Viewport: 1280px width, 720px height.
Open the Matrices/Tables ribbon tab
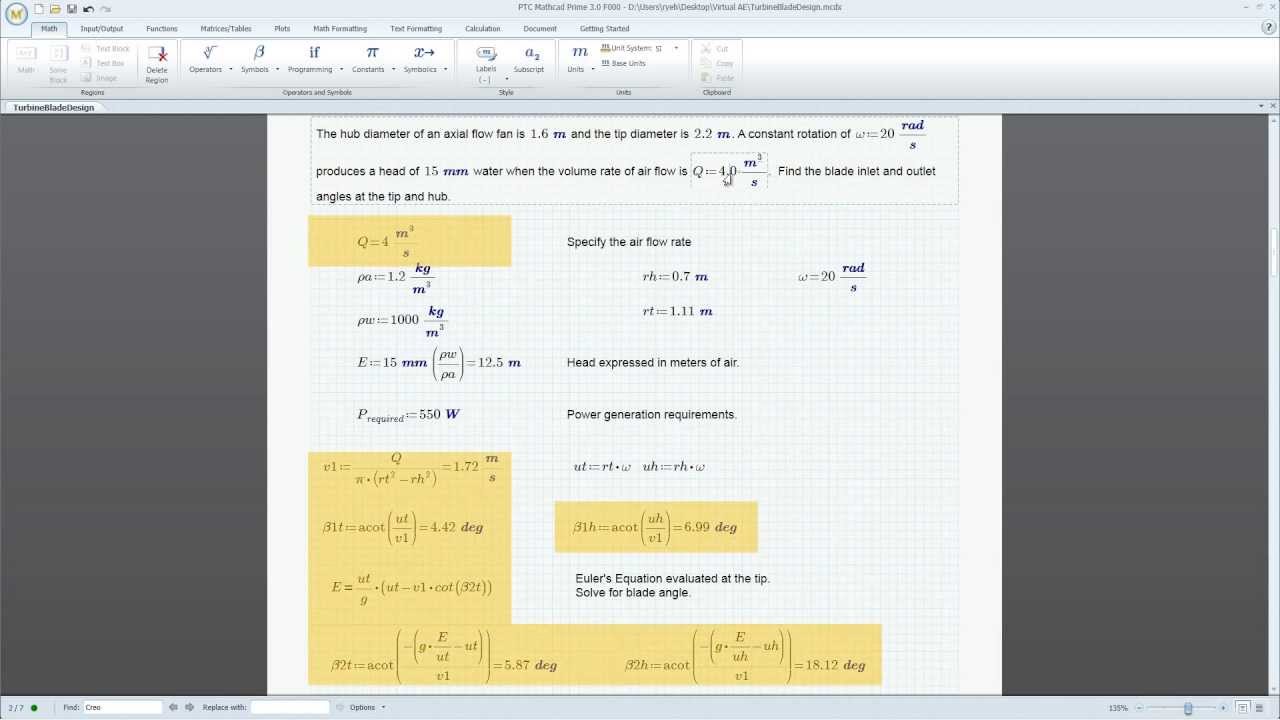tap(226, 28)
